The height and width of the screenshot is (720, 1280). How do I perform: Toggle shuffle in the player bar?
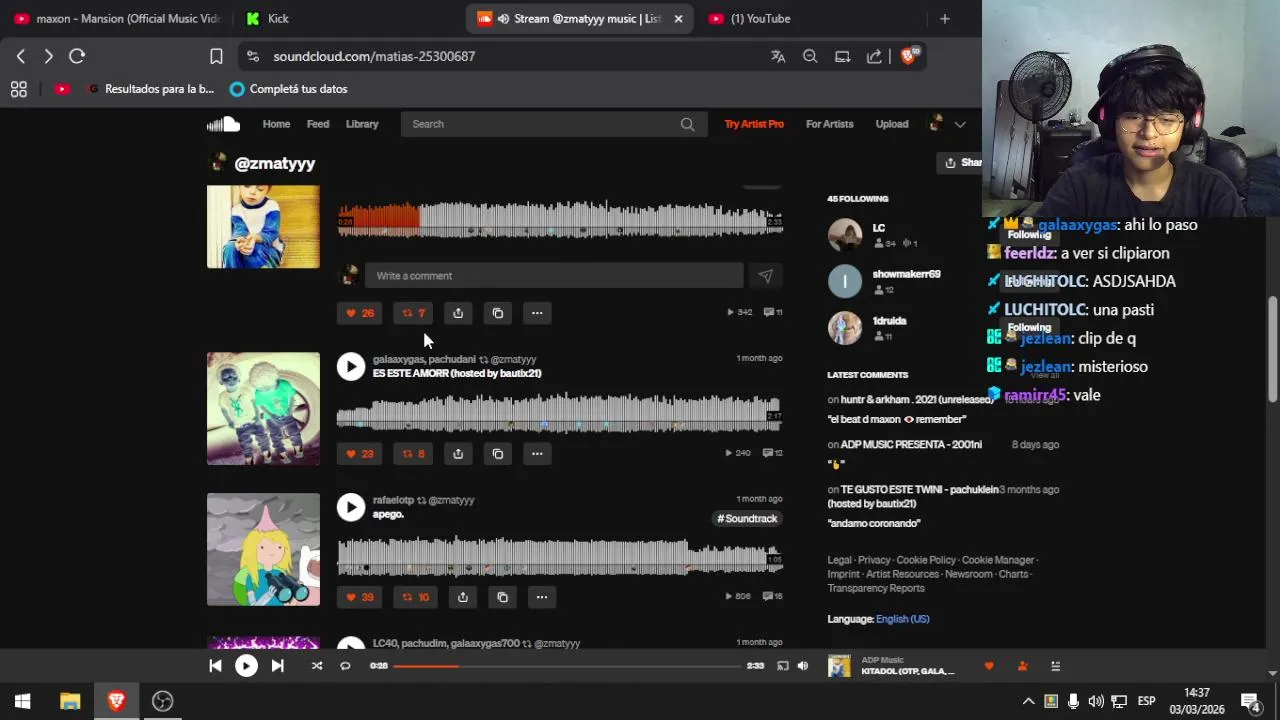317,666
